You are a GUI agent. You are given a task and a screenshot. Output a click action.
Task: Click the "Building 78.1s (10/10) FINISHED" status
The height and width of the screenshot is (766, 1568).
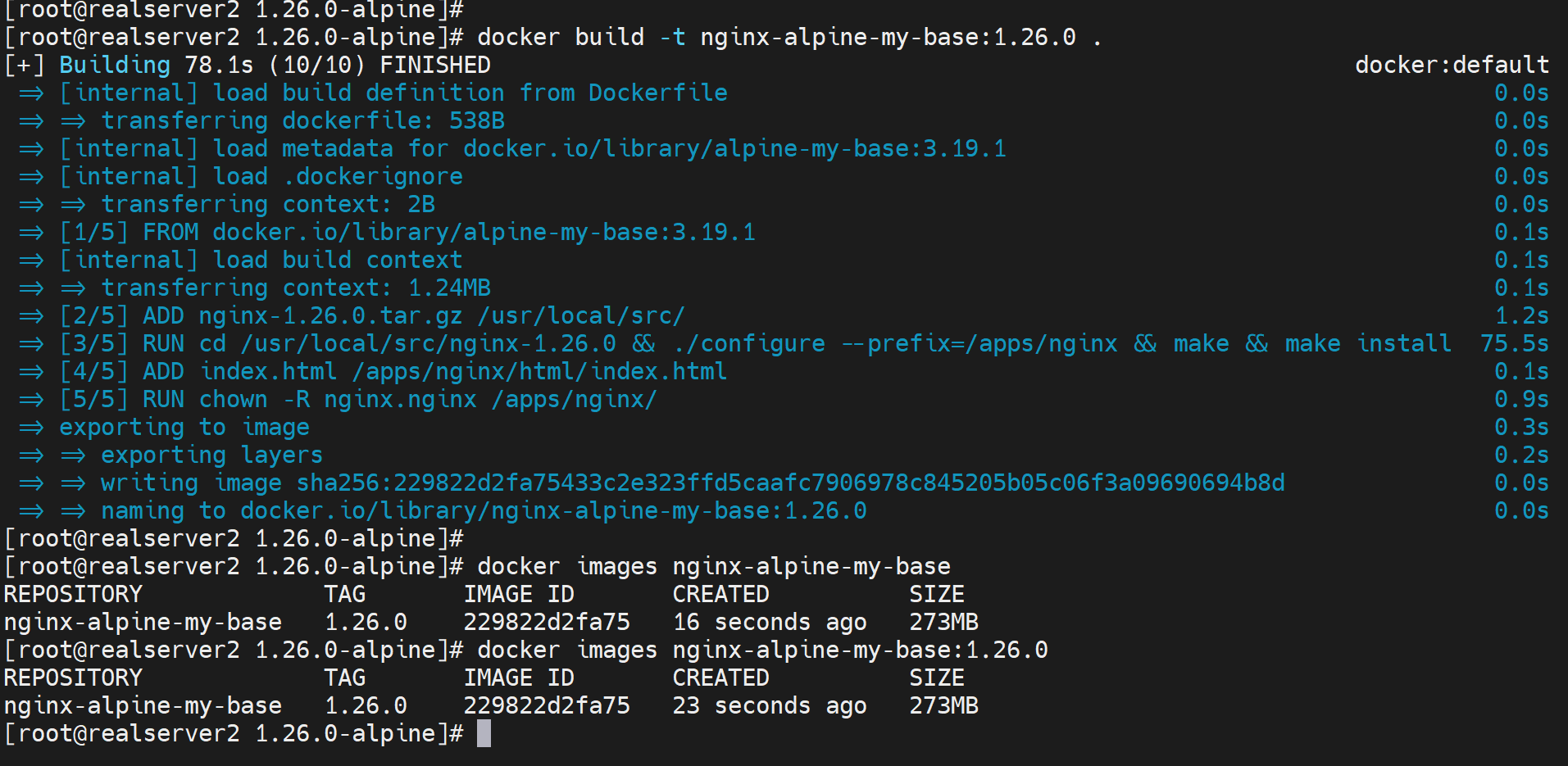point(275,65)
